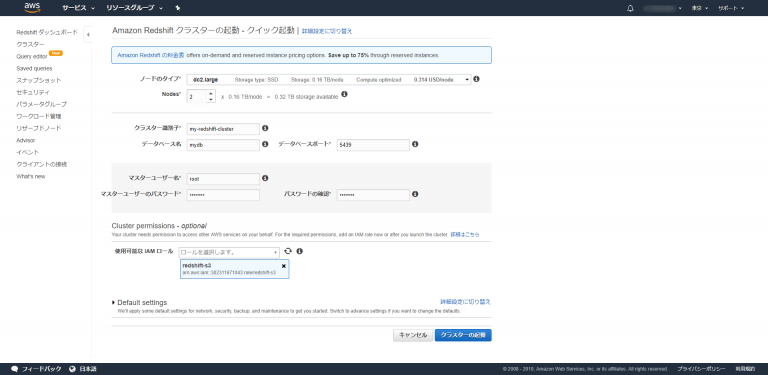768x375 pixels.
Task: Increase the Nodes count stepper
Action: (211, 94)
